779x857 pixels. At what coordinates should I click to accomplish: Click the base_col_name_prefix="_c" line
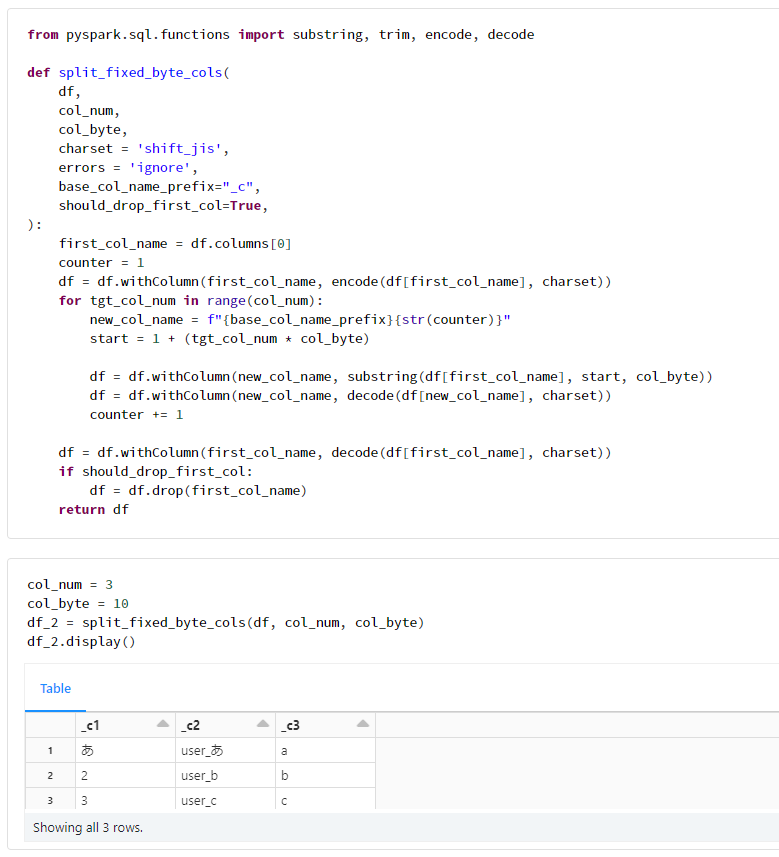click(159, 187)
